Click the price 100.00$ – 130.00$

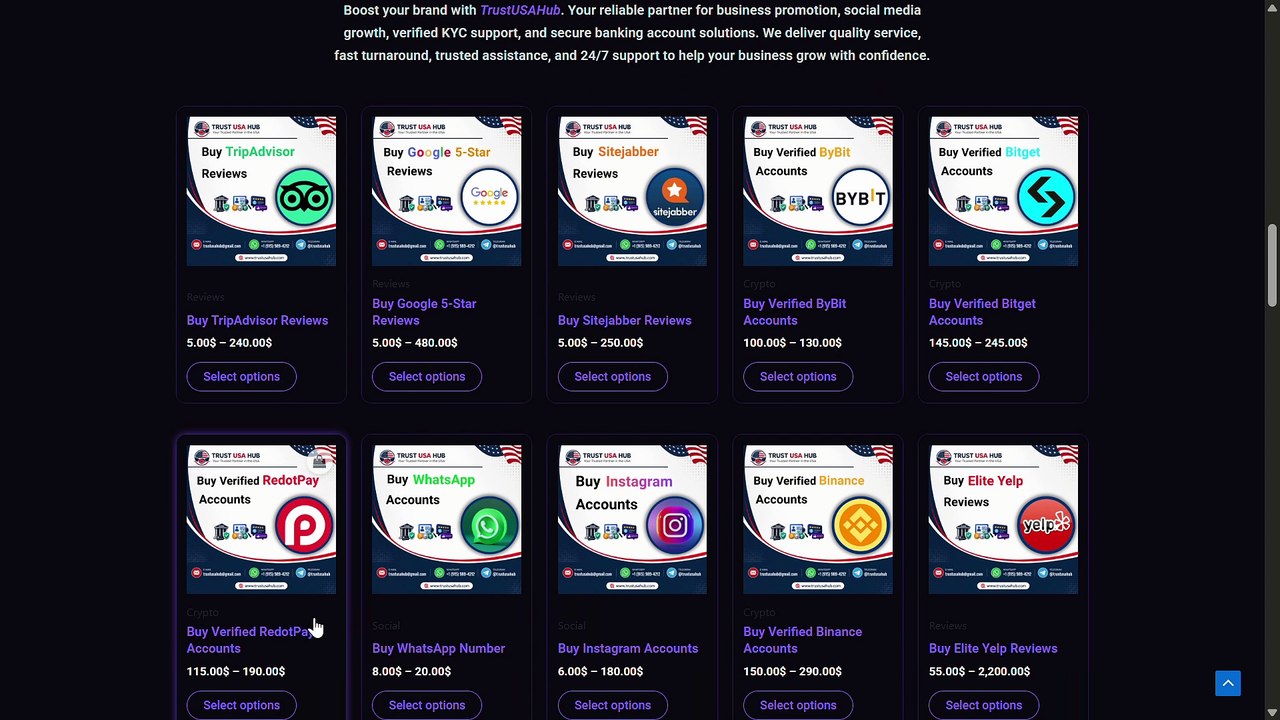pyautogui.click(x=793, y=342)
